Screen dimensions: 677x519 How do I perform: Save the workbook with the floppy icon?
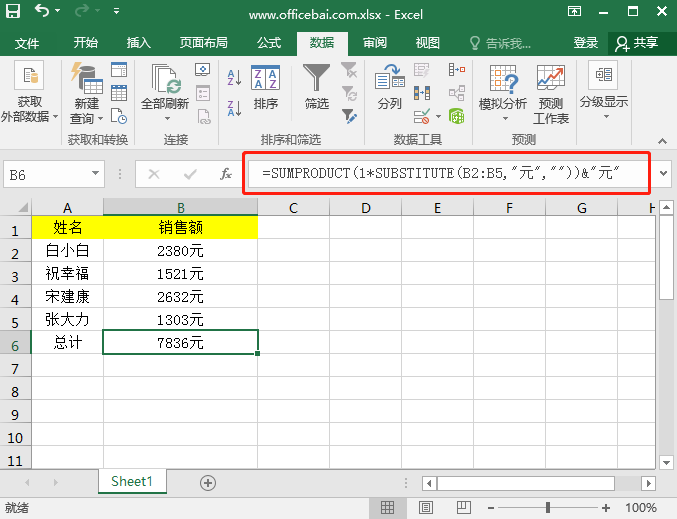click(x=13, y=11)
